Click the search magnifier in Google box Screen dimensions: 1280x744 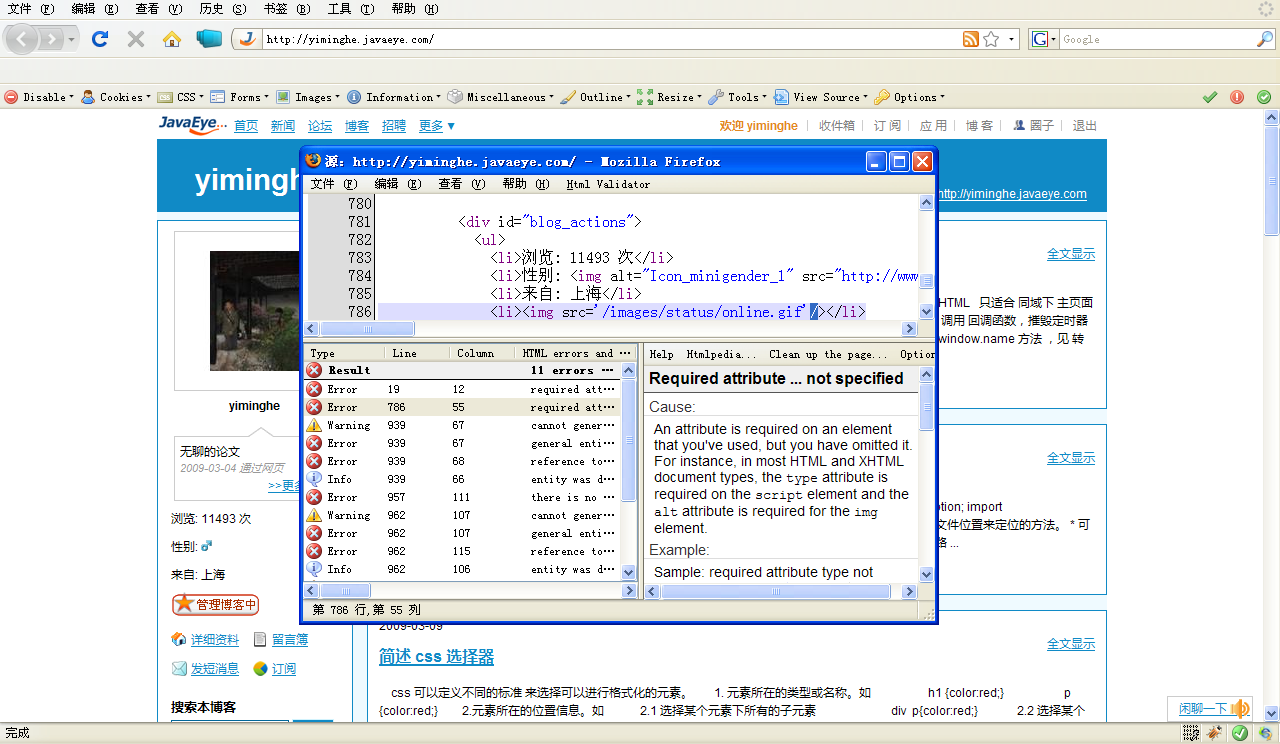click(1265, 39)
